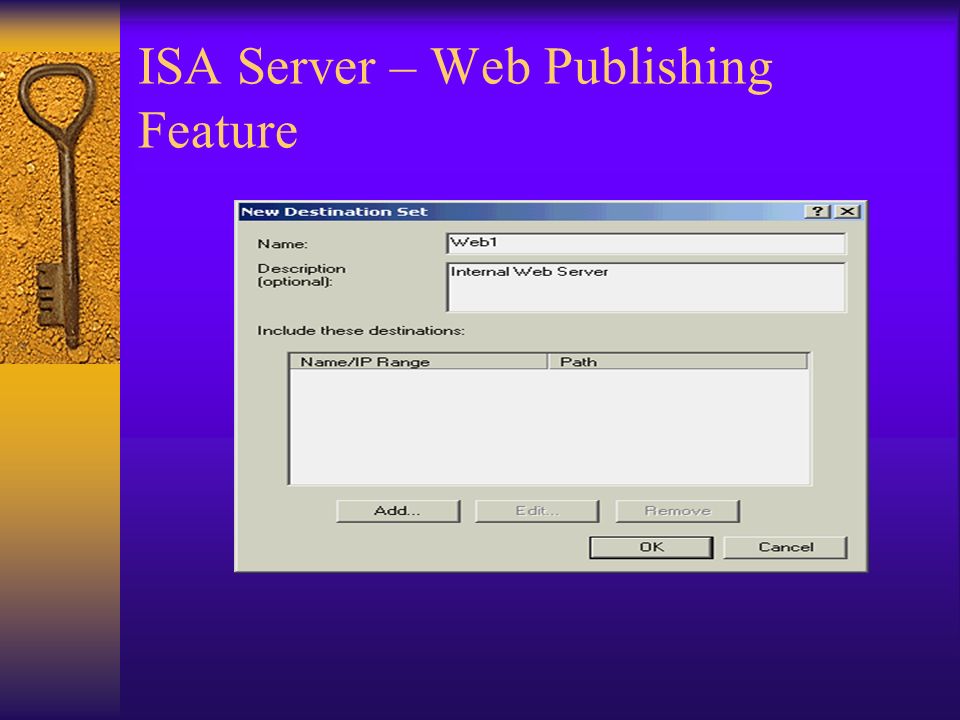Click the Remove button

tap(678, 511)
